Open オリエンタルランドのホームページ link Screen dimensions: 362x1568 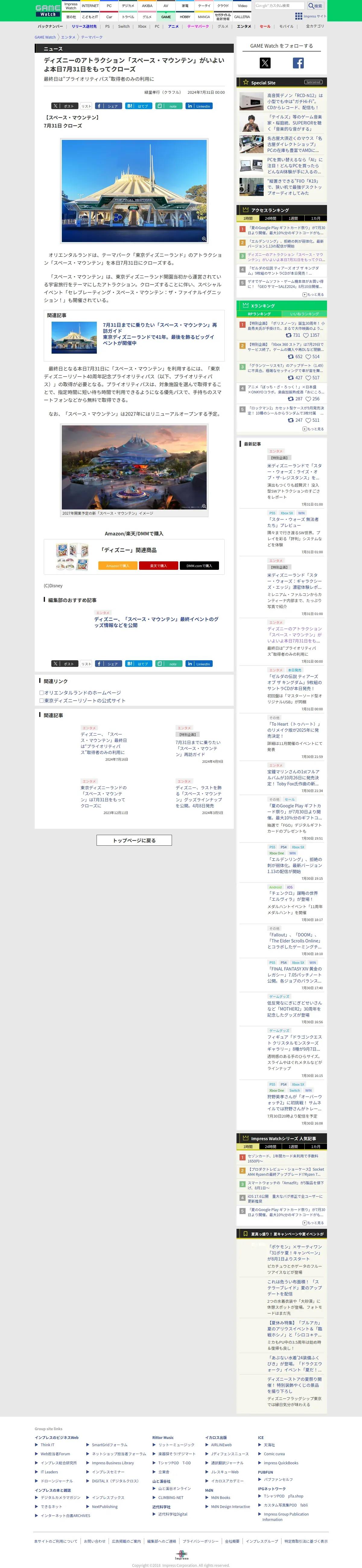click(82, 693)
